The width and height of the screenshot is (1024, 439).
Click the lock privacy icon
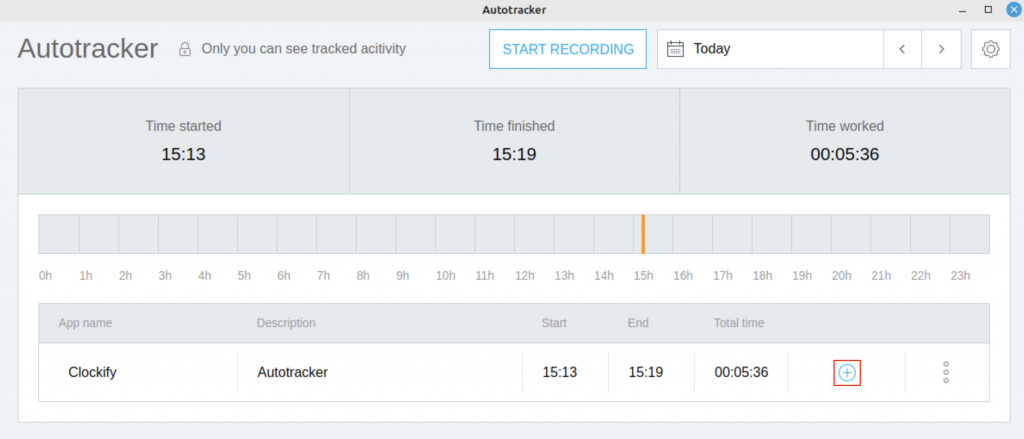(x=185, y=49)
